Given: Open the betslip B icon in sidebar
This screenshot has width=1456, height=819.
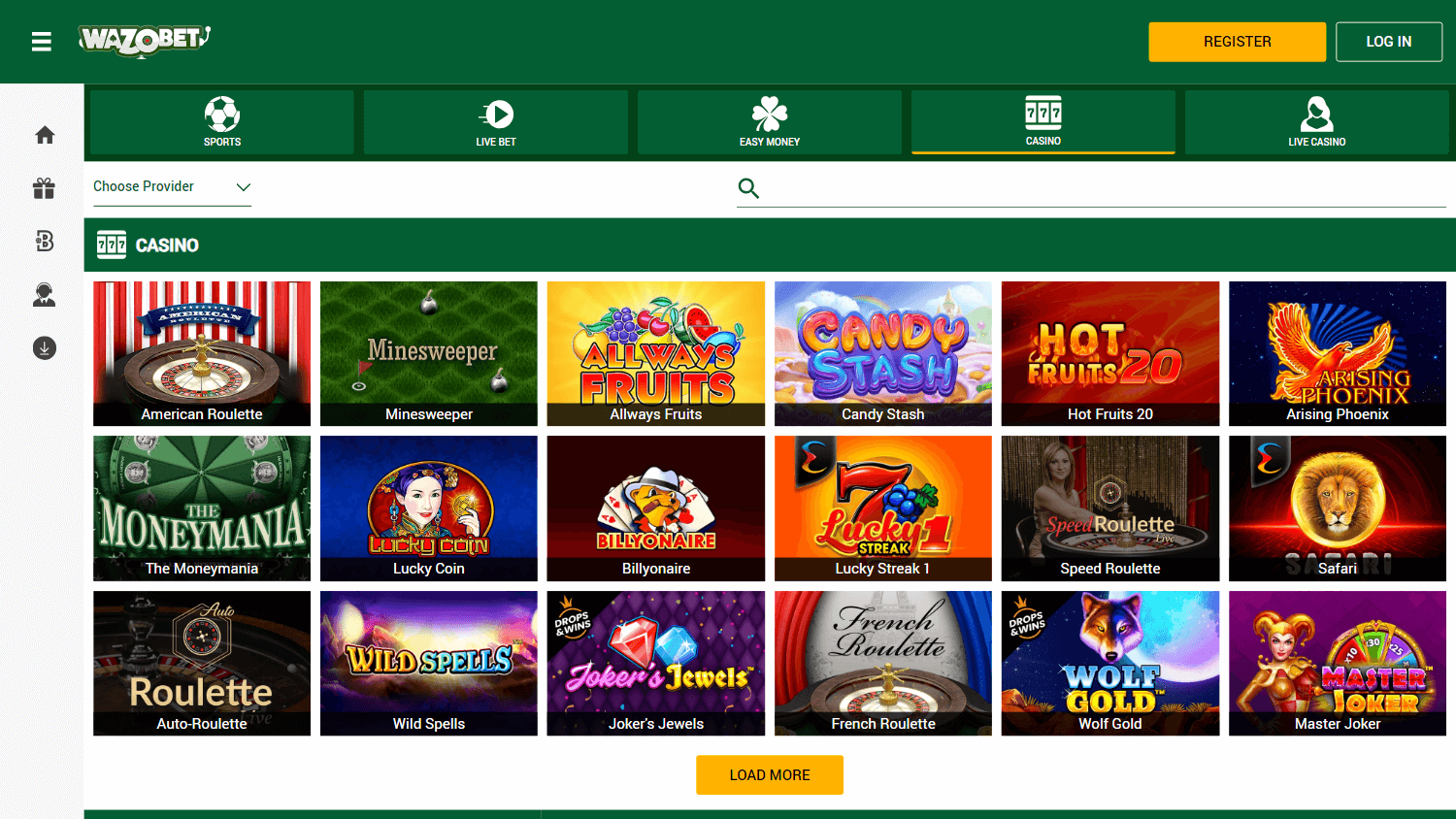Looking at the screenshot, I should point(45,242).
